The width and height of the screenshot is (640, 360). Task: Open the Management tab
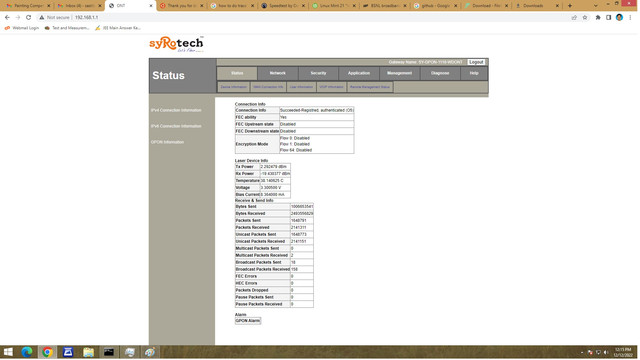400,73
